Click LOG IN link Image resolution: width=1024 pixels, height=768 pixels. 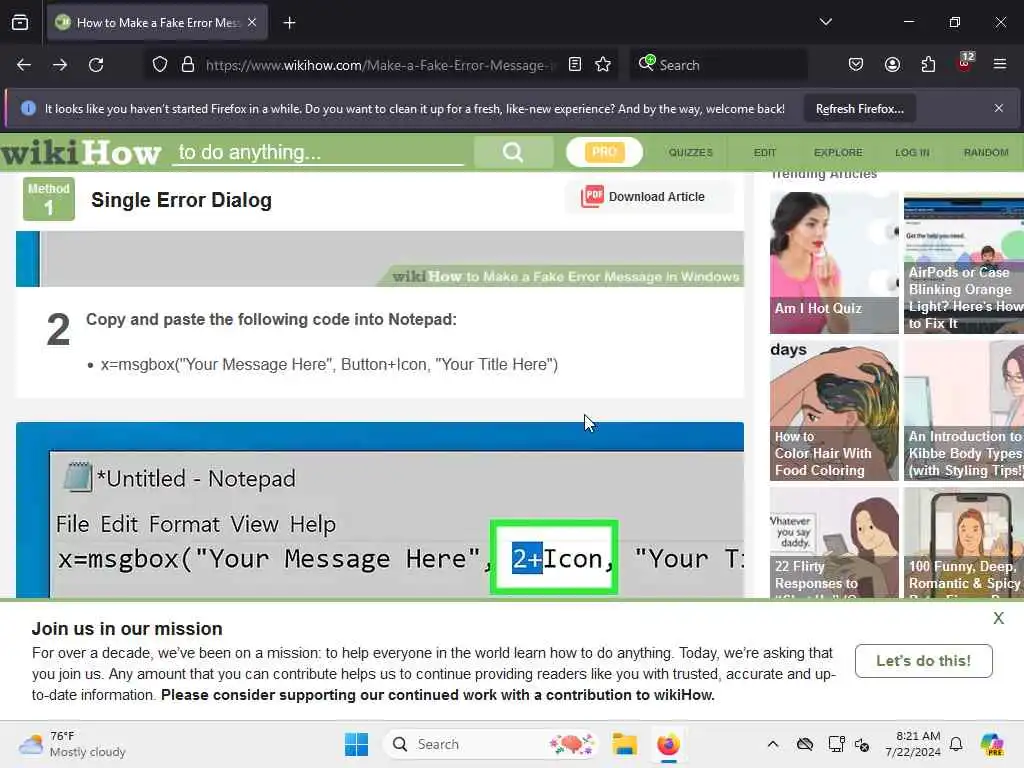click(912, 152)
